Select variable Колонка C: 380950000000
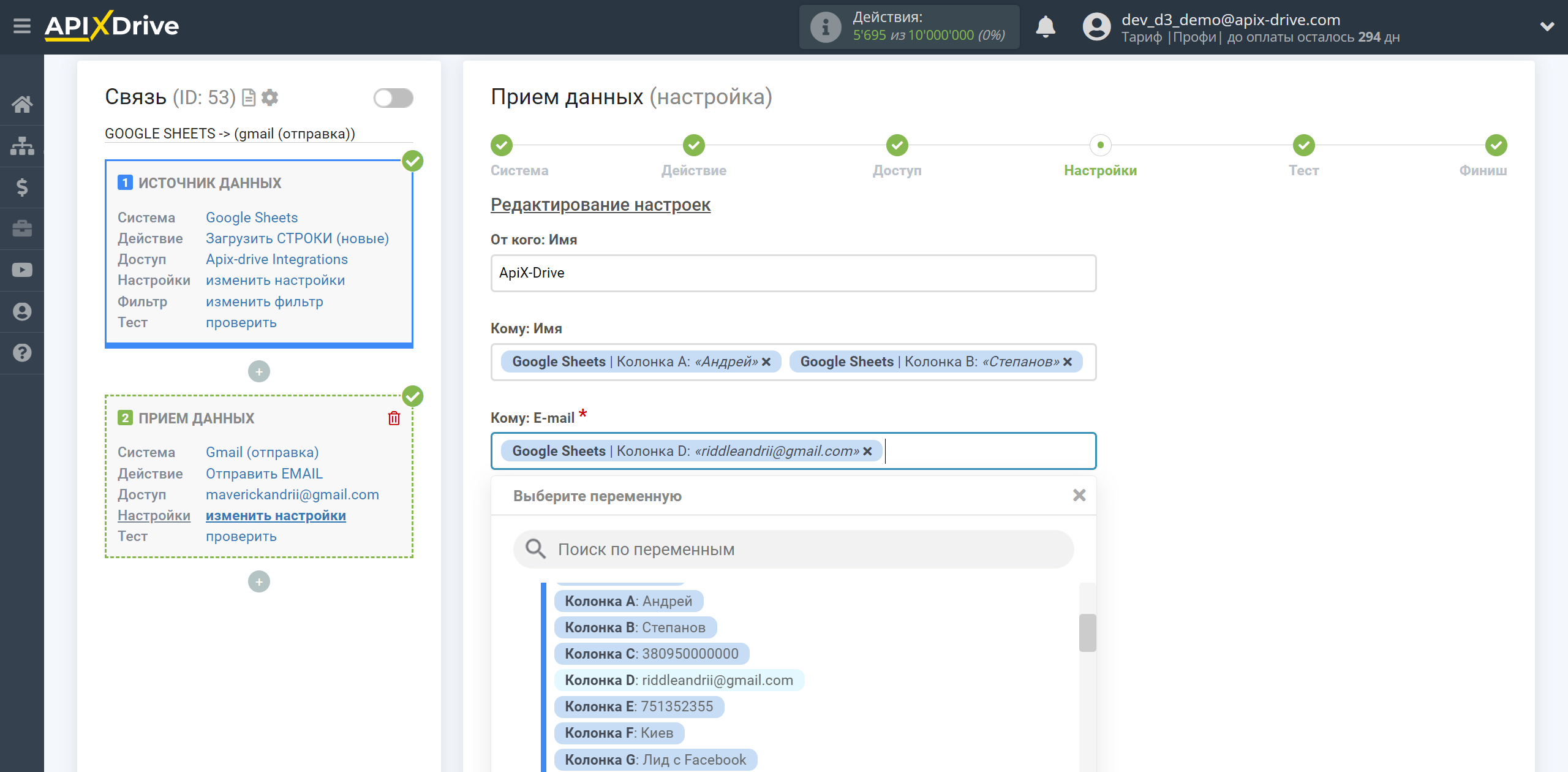Image resolution: width=1568 pixels, height=772 pixels. pyautogui.click(x=652, y=654)
